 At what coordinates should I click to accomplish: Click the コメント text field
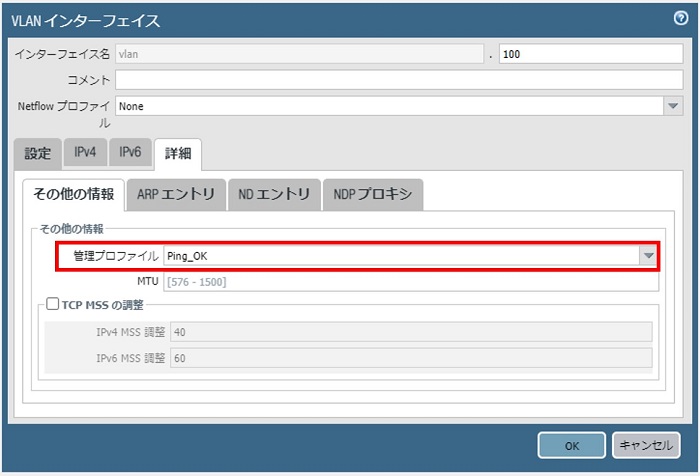coord(399,80)
